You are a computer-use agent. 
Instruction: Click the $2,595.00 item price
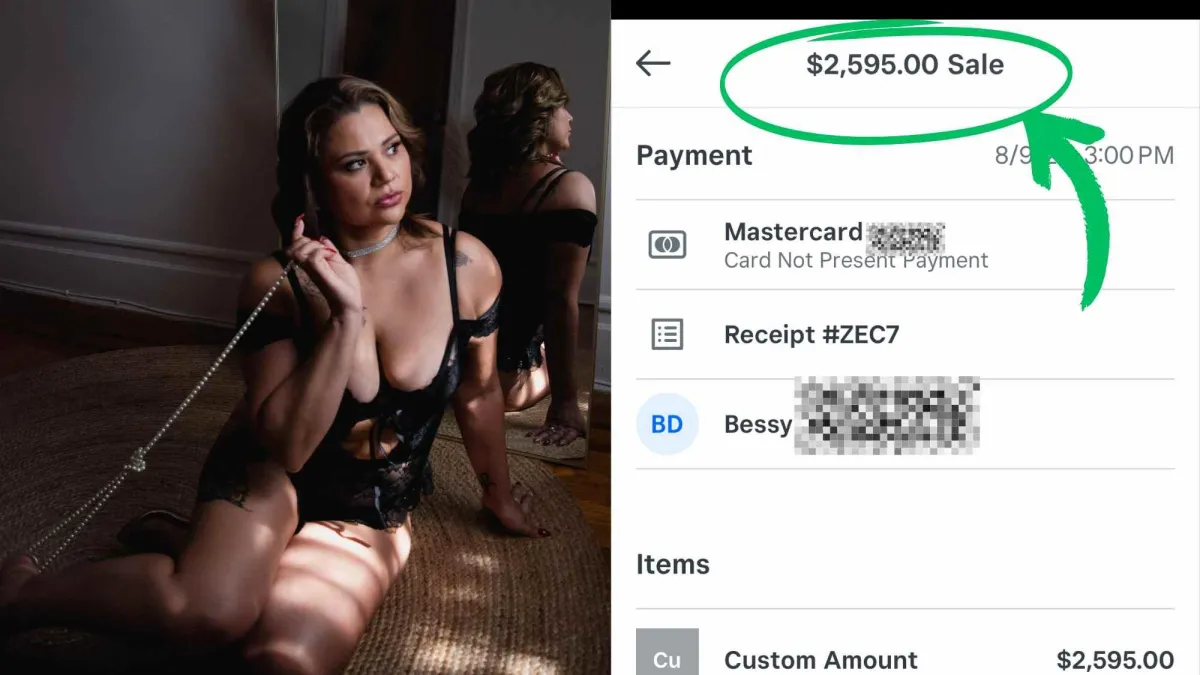1115,660
